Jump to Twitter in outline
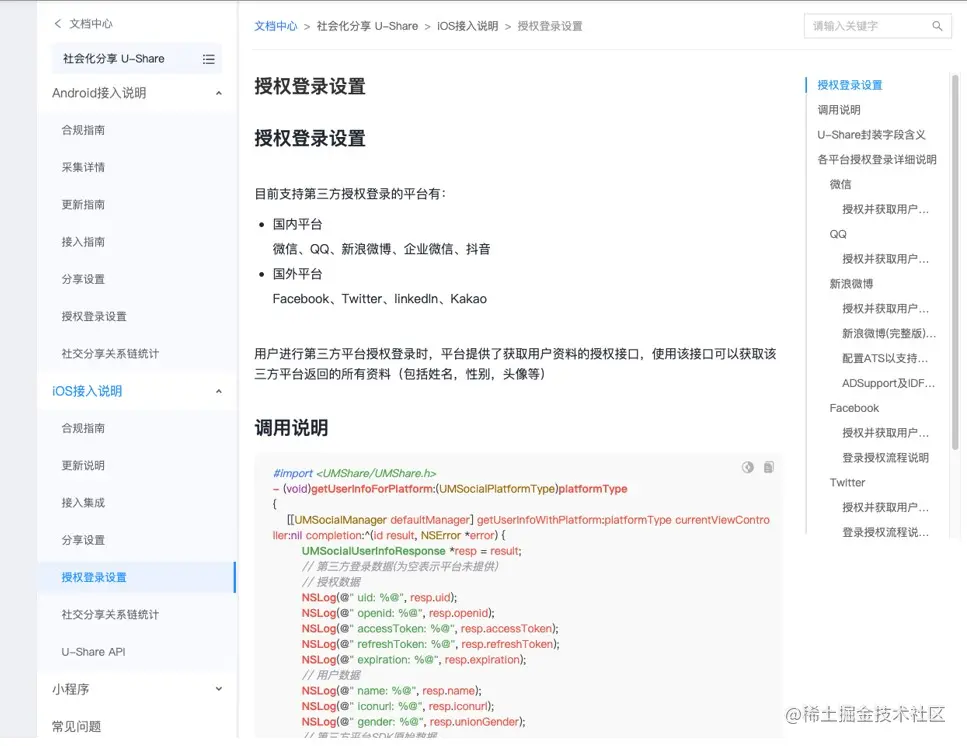 [x=847, y=483]
